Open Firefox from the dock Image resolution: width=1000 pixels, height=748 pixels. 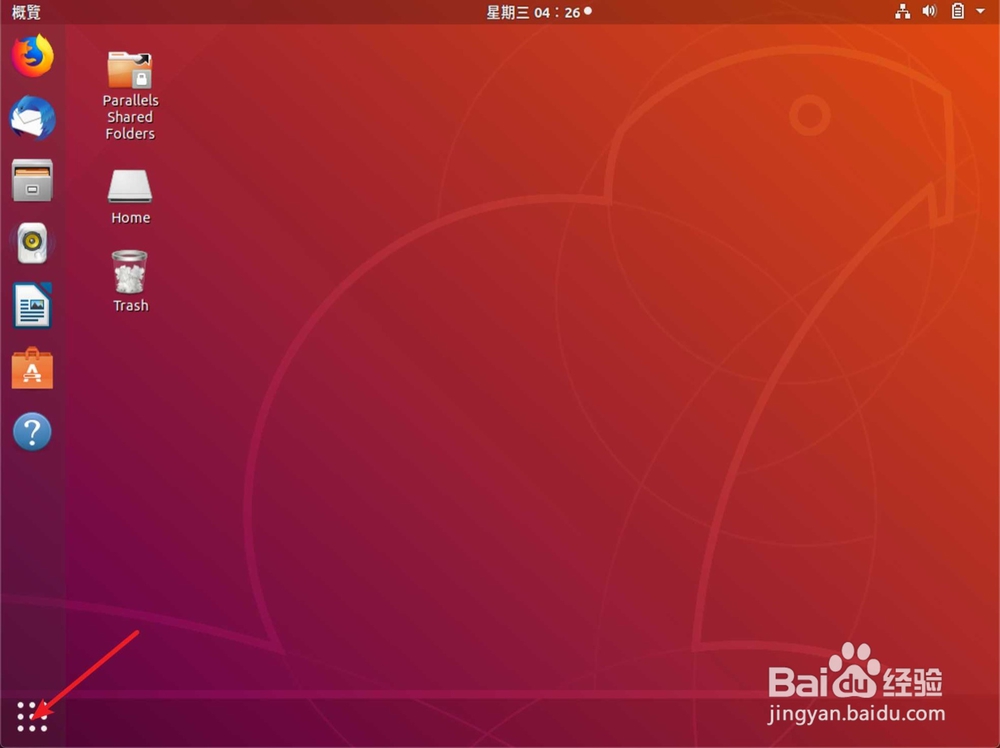(x=31, y=56)
